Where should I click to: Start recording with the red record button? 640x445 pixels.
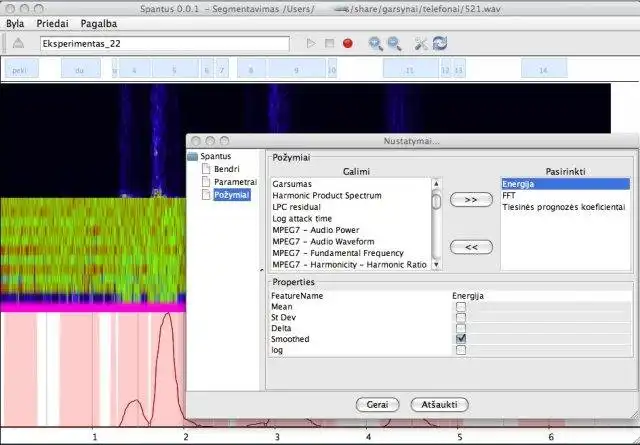click(347, 44)
